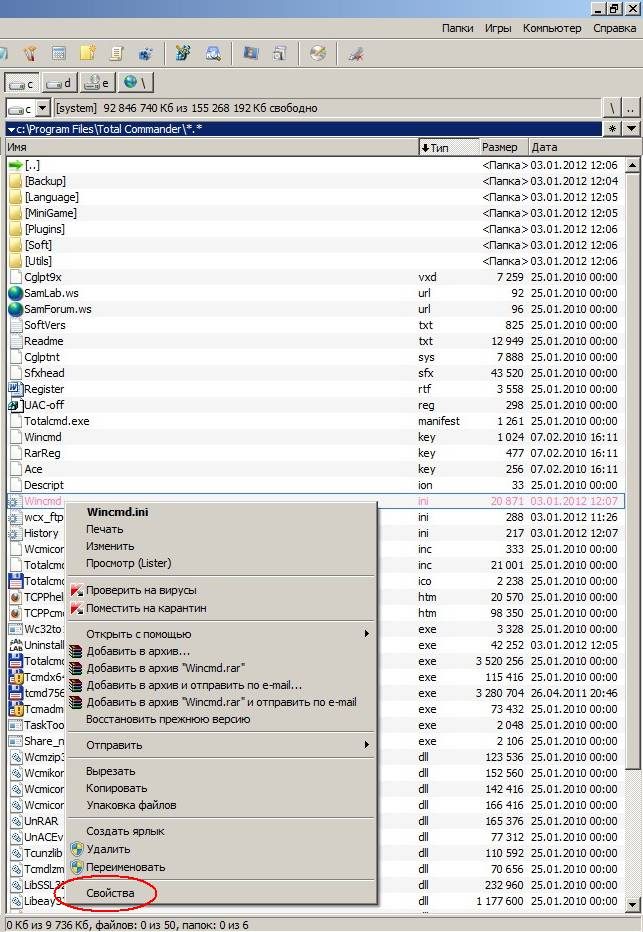Choose Изменить in the context menu

tap(110, 546)
